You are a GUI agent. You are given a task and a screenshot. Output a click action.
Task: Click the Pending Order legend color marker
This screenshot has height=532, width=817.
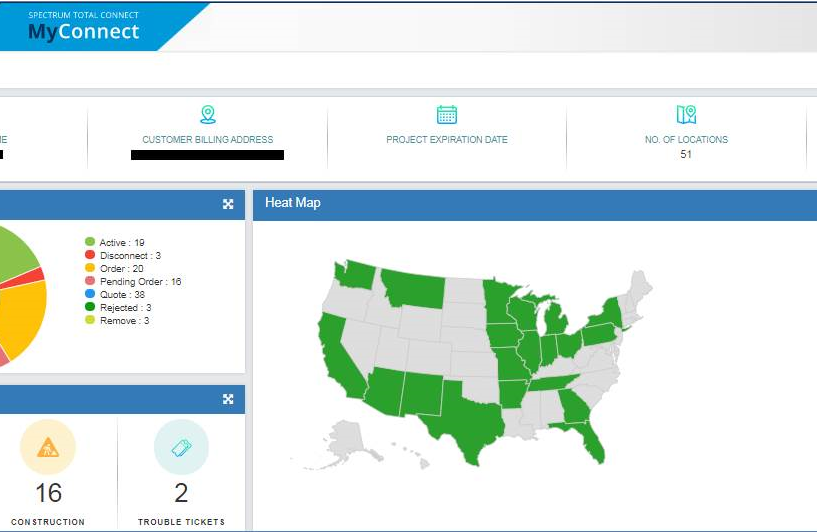pyautogui.click(x=90, y=282)
